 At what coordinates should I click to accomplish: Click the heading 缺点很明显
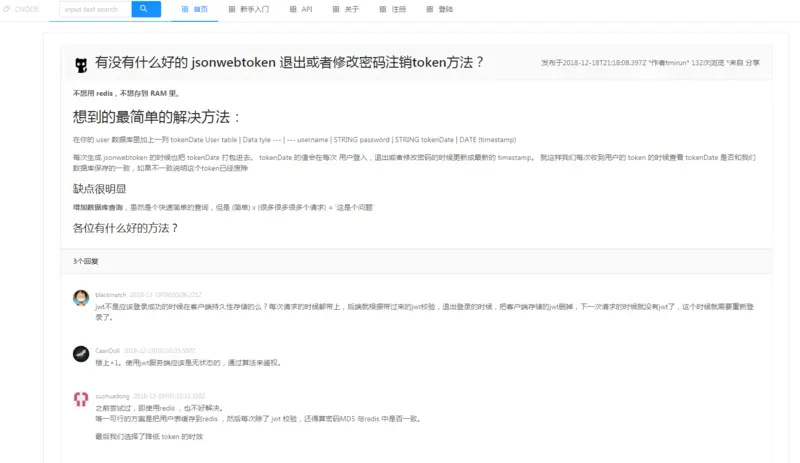tap(99, 189)
